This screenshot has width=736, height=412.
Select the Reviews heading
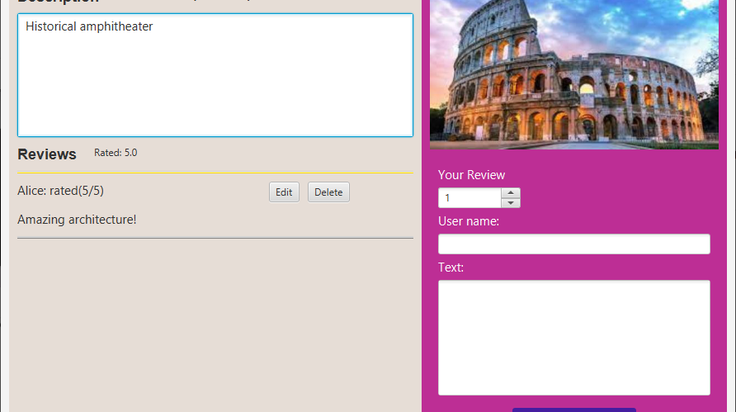[x=47, y=154]
